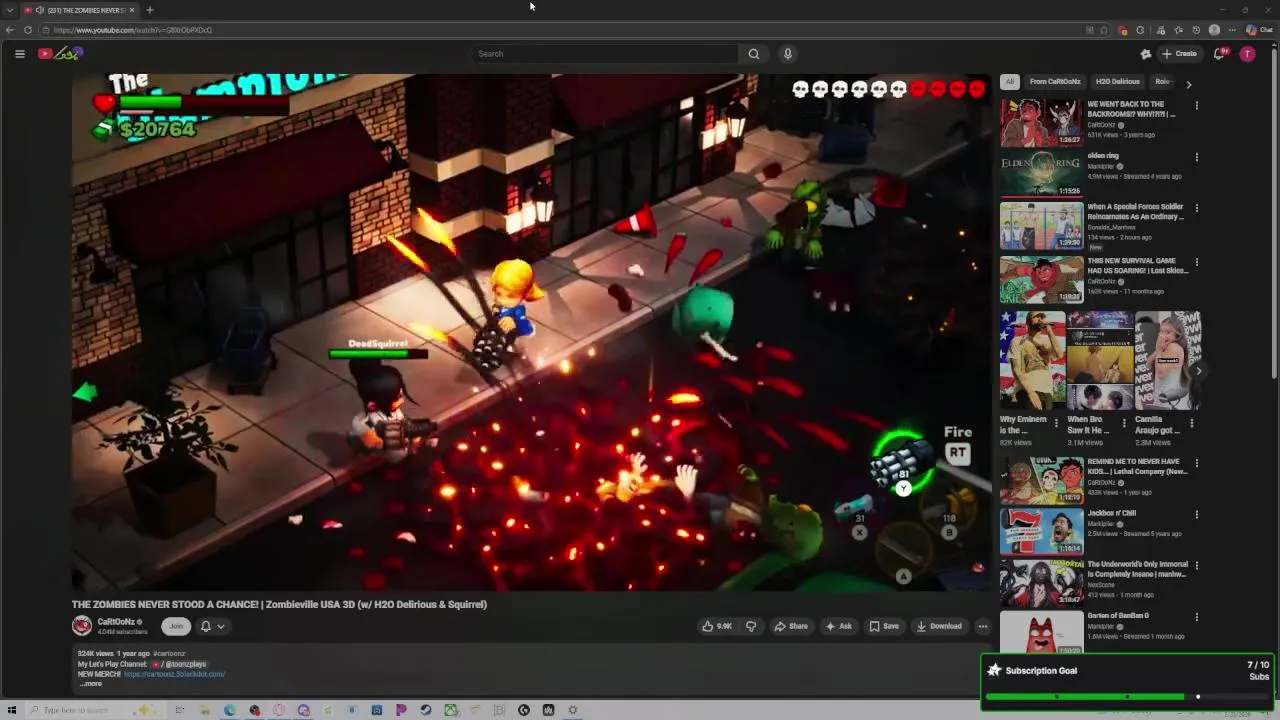Open the sparkle icon beside Create
The height and width of the screenshot is (720, 1280).
[x=1146, y=54]
